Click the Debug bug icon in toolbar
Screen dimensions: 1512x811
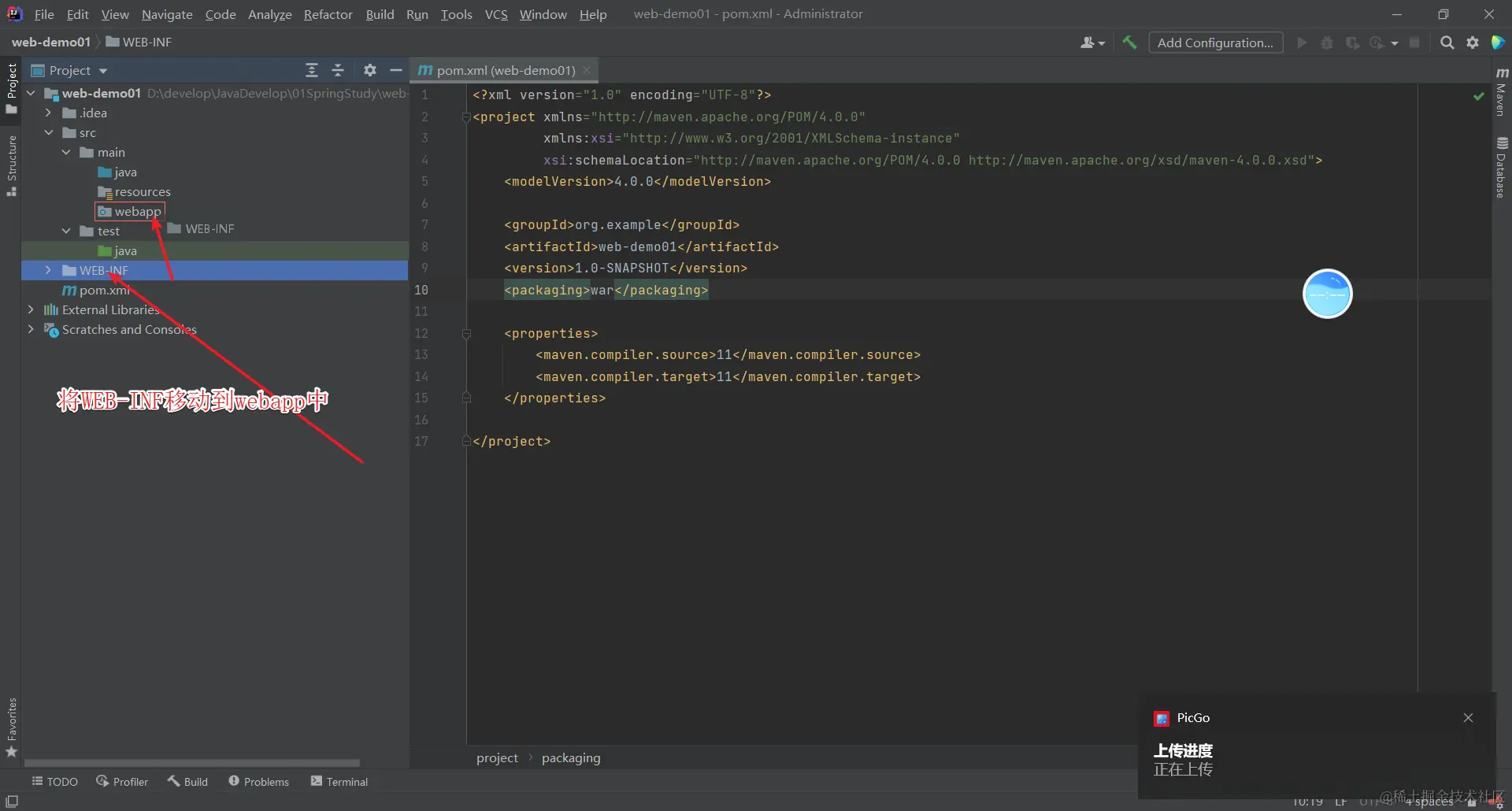point(1327,43)
